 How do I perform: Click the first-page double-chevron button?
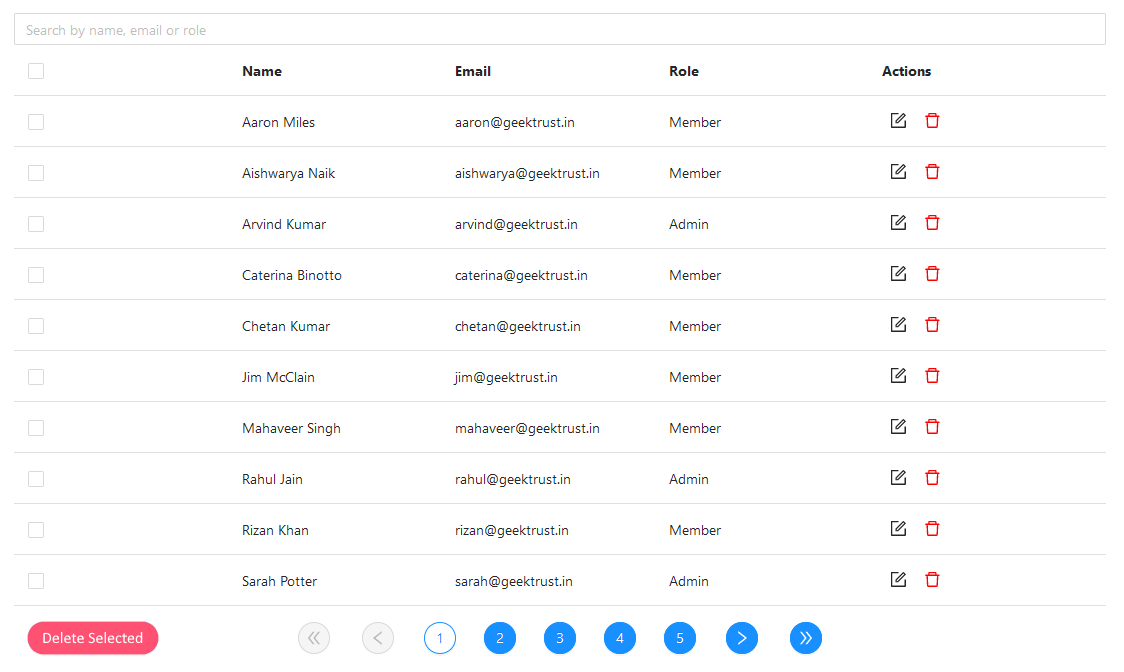pyautogui.click(x=314, y=637)
